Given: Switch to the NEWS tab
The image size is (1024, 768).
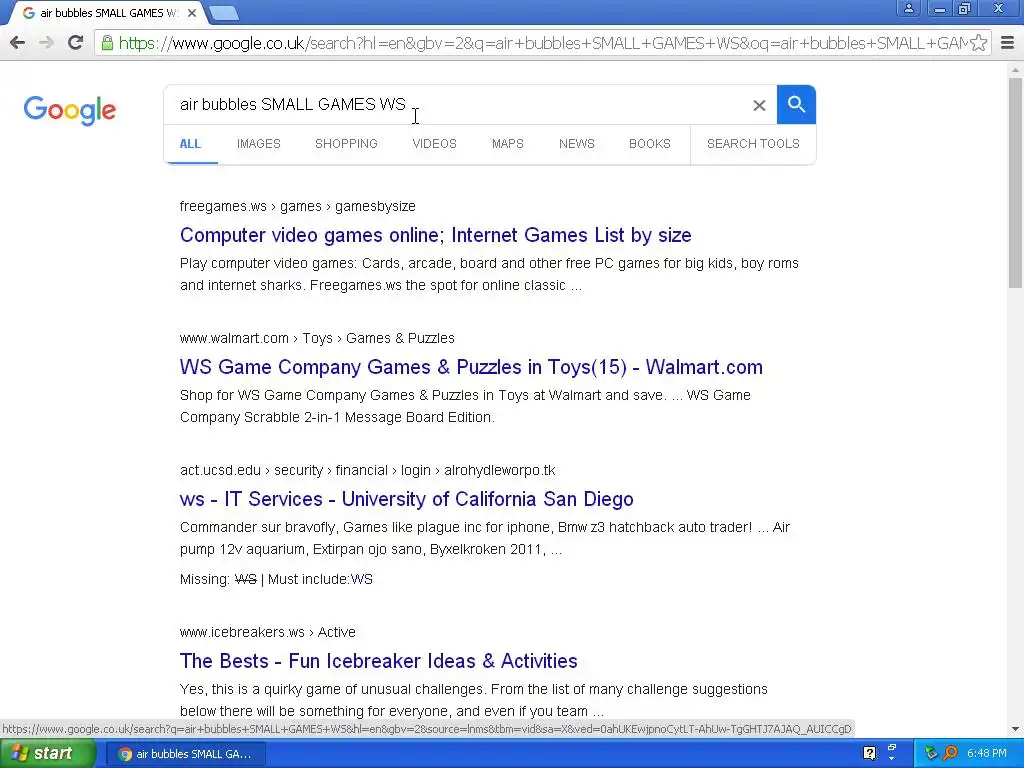Looking at the screenshot, I should tap(577, 144).
